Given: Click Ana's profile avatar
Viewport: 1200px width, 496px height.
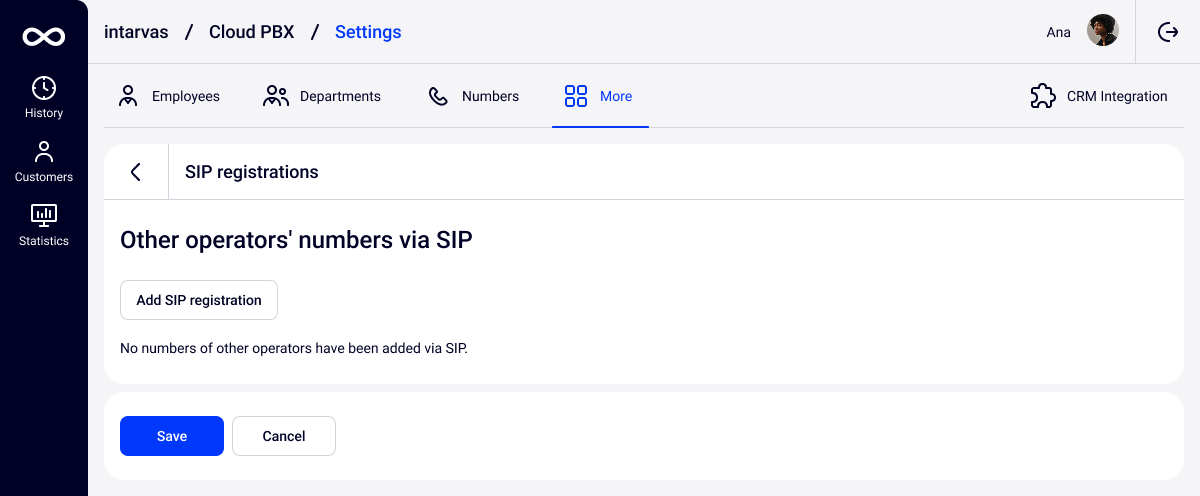Looking at the screenshot, I should tap(1103, 31).
